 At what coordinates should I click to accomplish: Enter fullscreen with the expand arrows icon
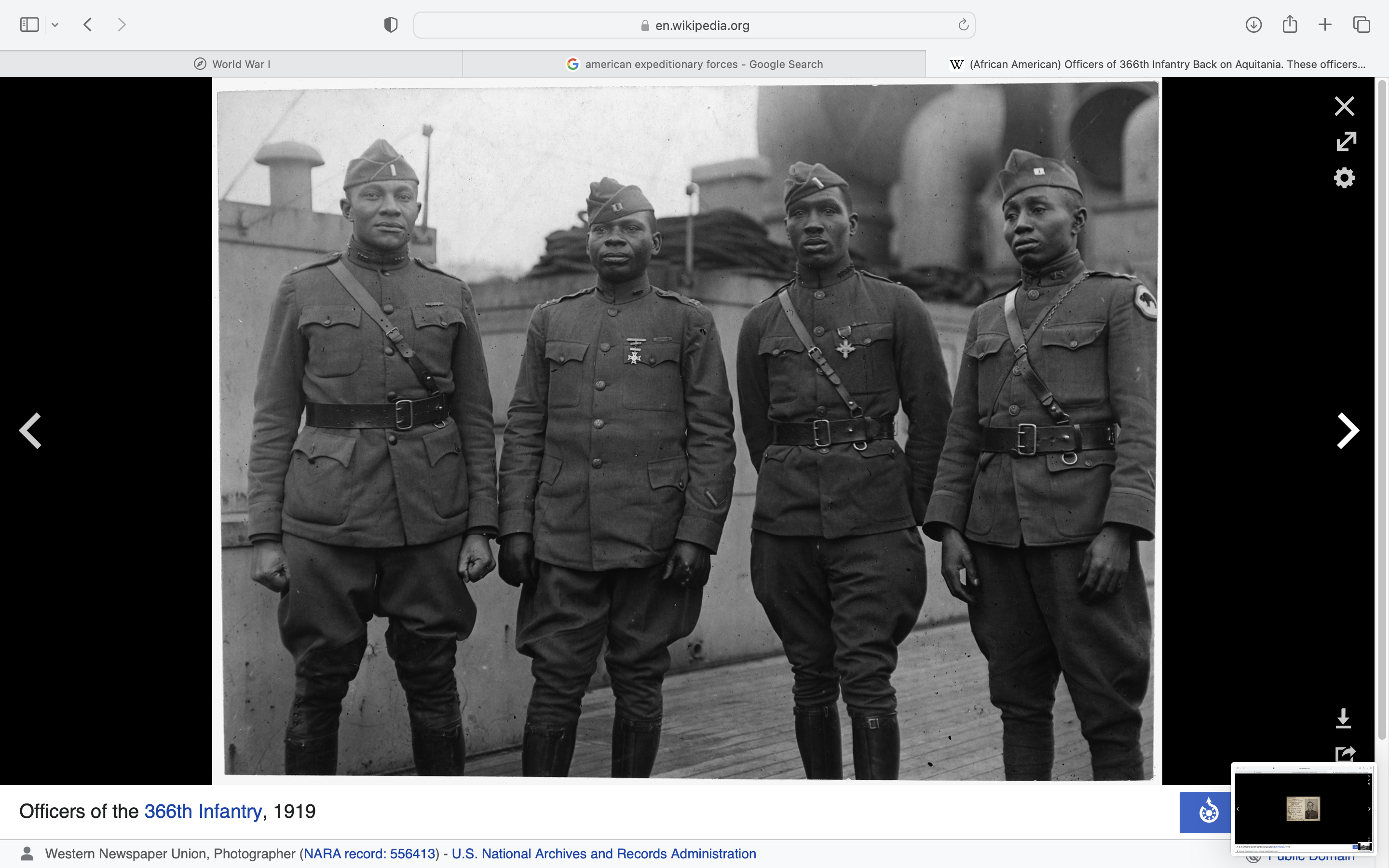[x=1346, y=141]
